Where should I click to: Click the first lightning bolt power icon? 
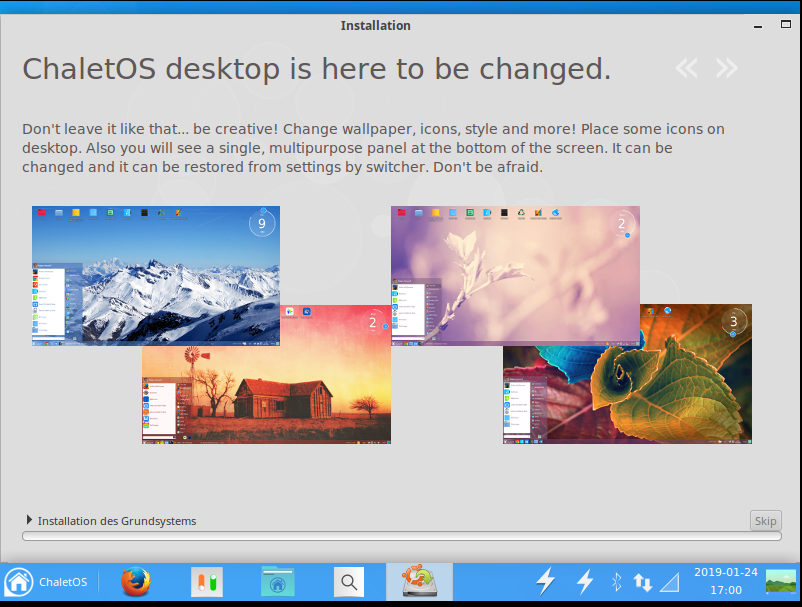(546, 581)
